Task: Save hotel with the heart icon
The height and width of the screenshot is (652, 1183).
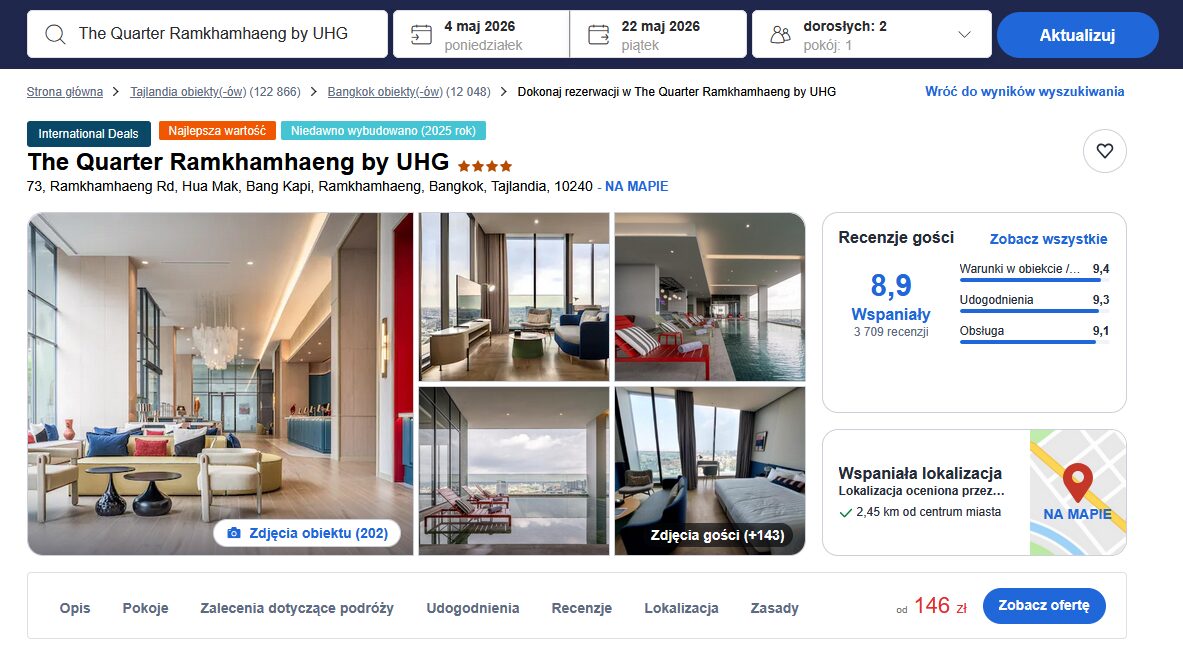Action: click(1105, 151)
